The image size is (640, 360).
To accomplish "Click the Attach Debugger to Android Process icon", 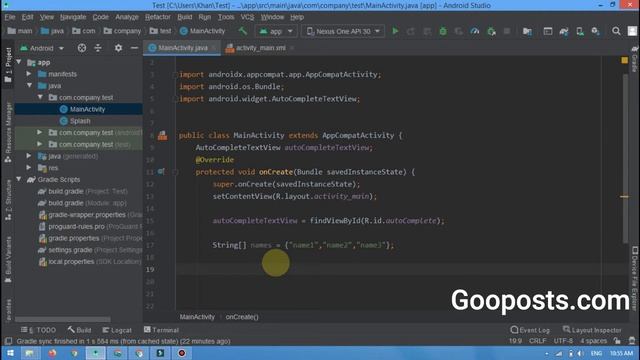I will pyautogui.click(x=491, y=31).
